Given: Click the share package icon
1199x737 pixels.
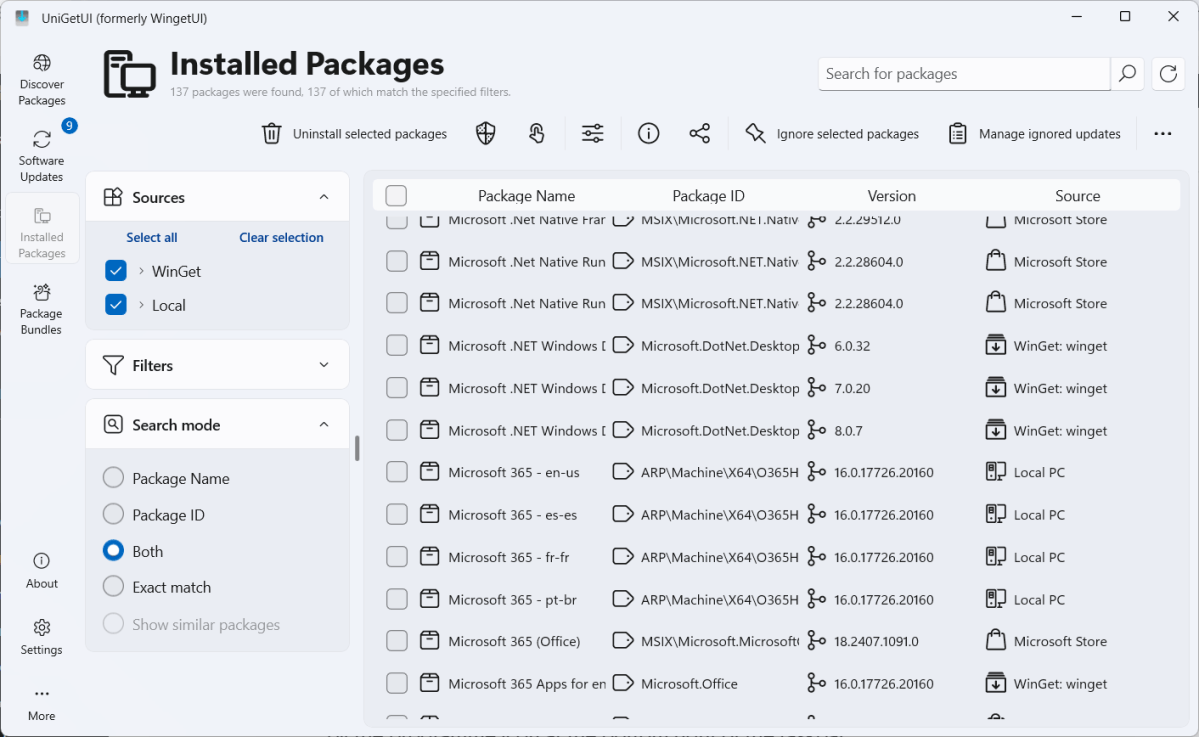Looking at the screenshot, I should click(x=700, y=134).
